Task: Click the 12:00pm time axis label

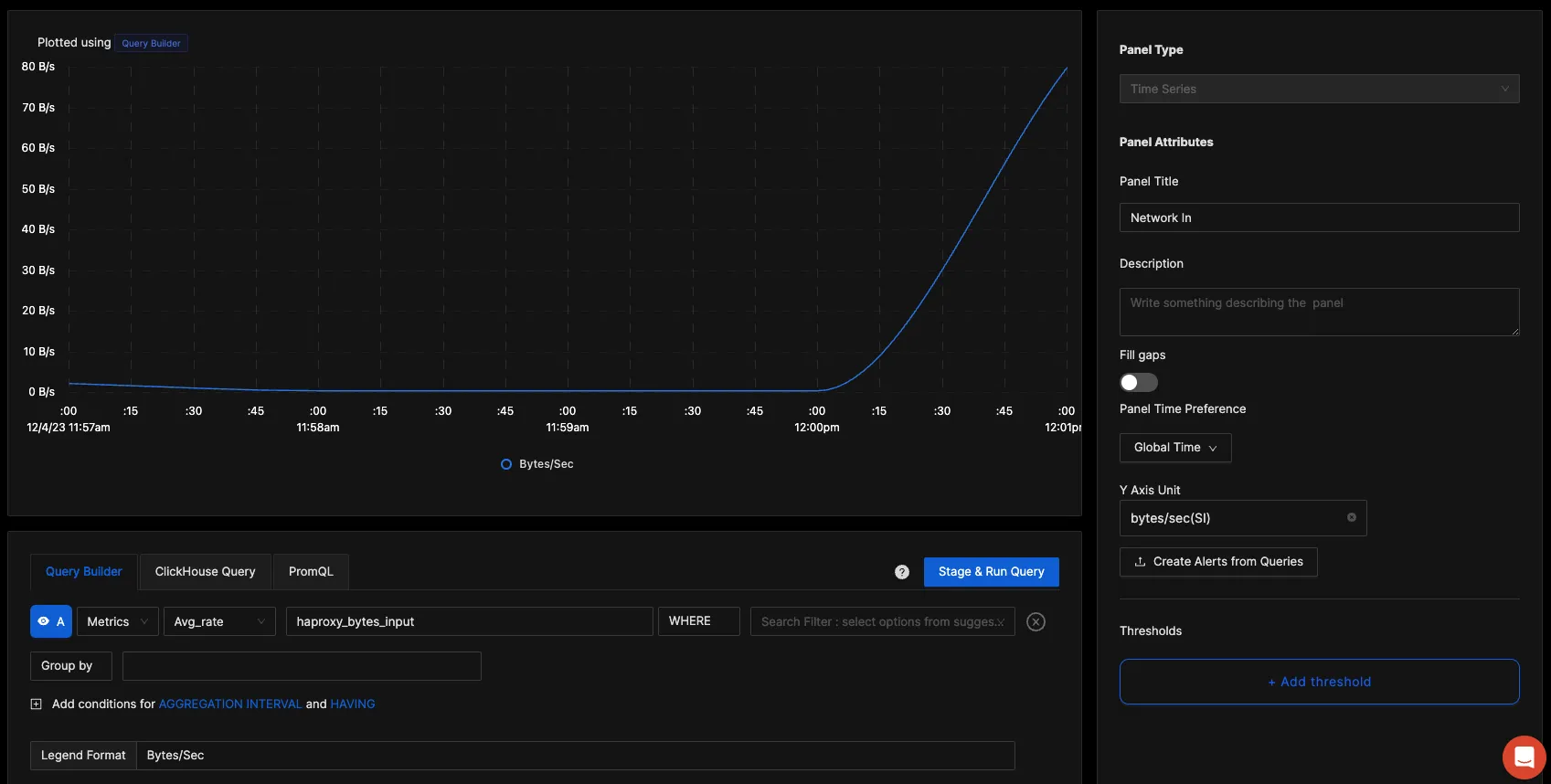Action: (817, 428)
